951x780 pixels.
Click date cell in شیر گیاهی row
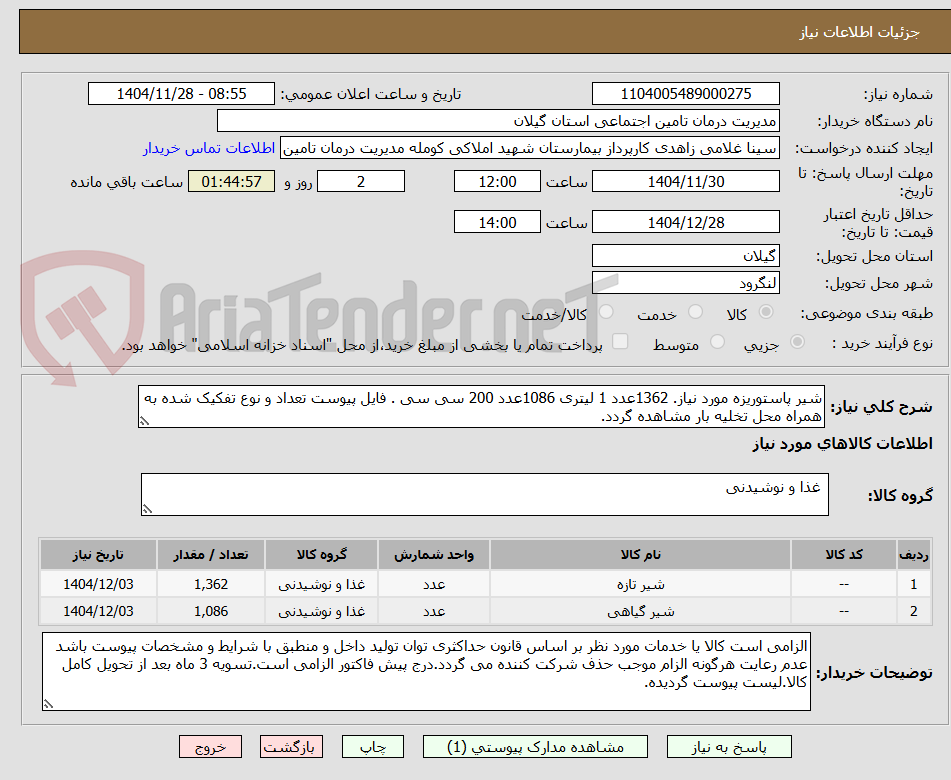click(x=98, y=611)
